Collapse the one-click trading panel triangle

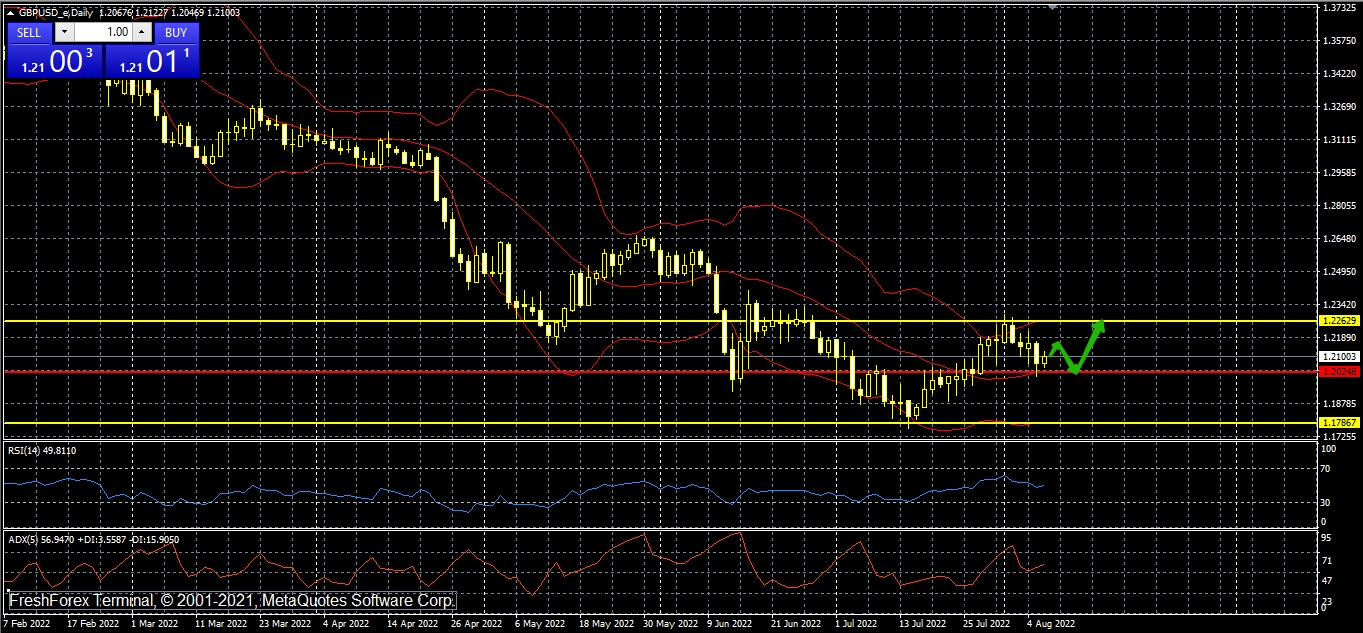tap(11, 11)
